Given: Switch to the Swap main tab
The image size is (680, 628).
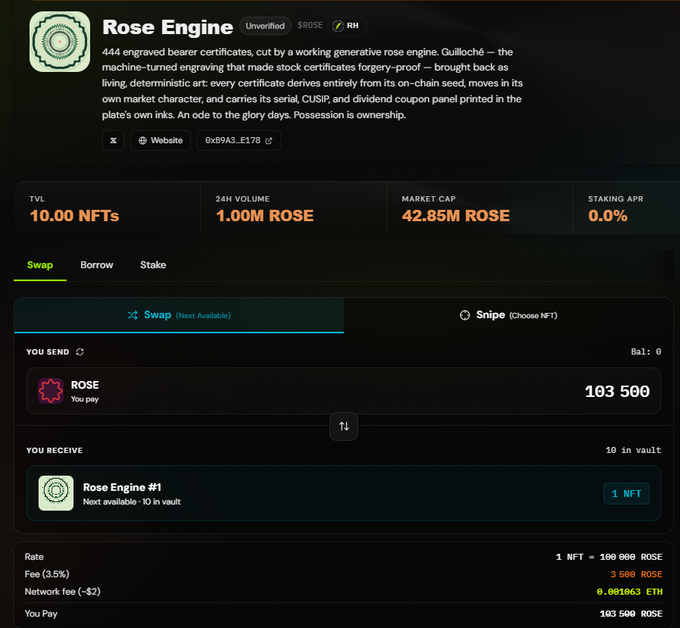Looking at the screenshot, I should click(x=40, y=265).
